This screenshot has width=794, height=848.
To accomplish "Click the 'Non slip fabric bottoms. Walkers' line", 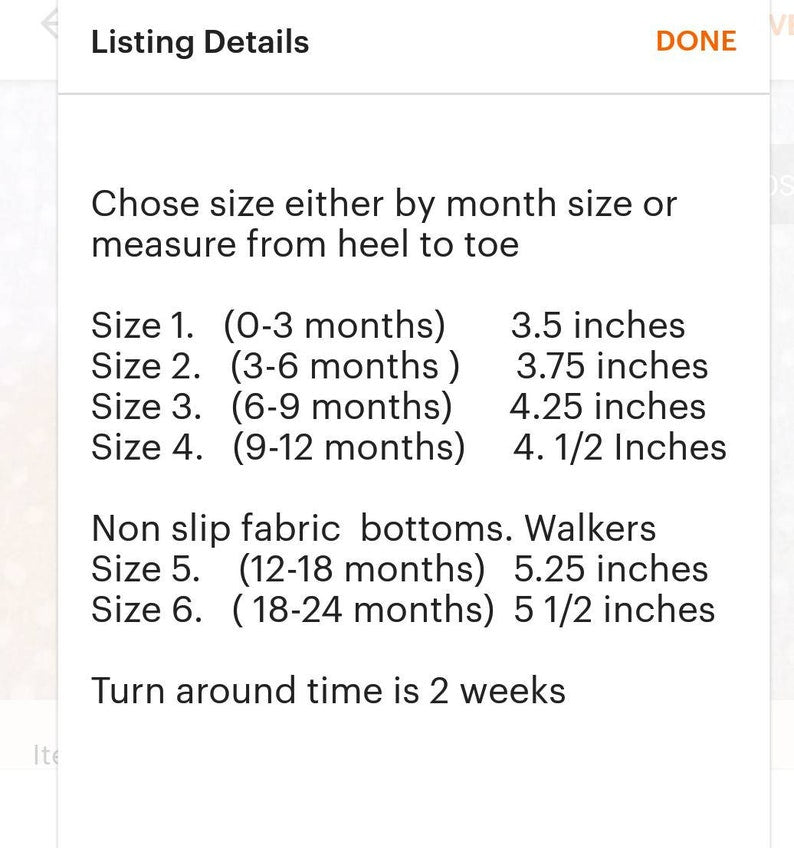I will point(374,528).
